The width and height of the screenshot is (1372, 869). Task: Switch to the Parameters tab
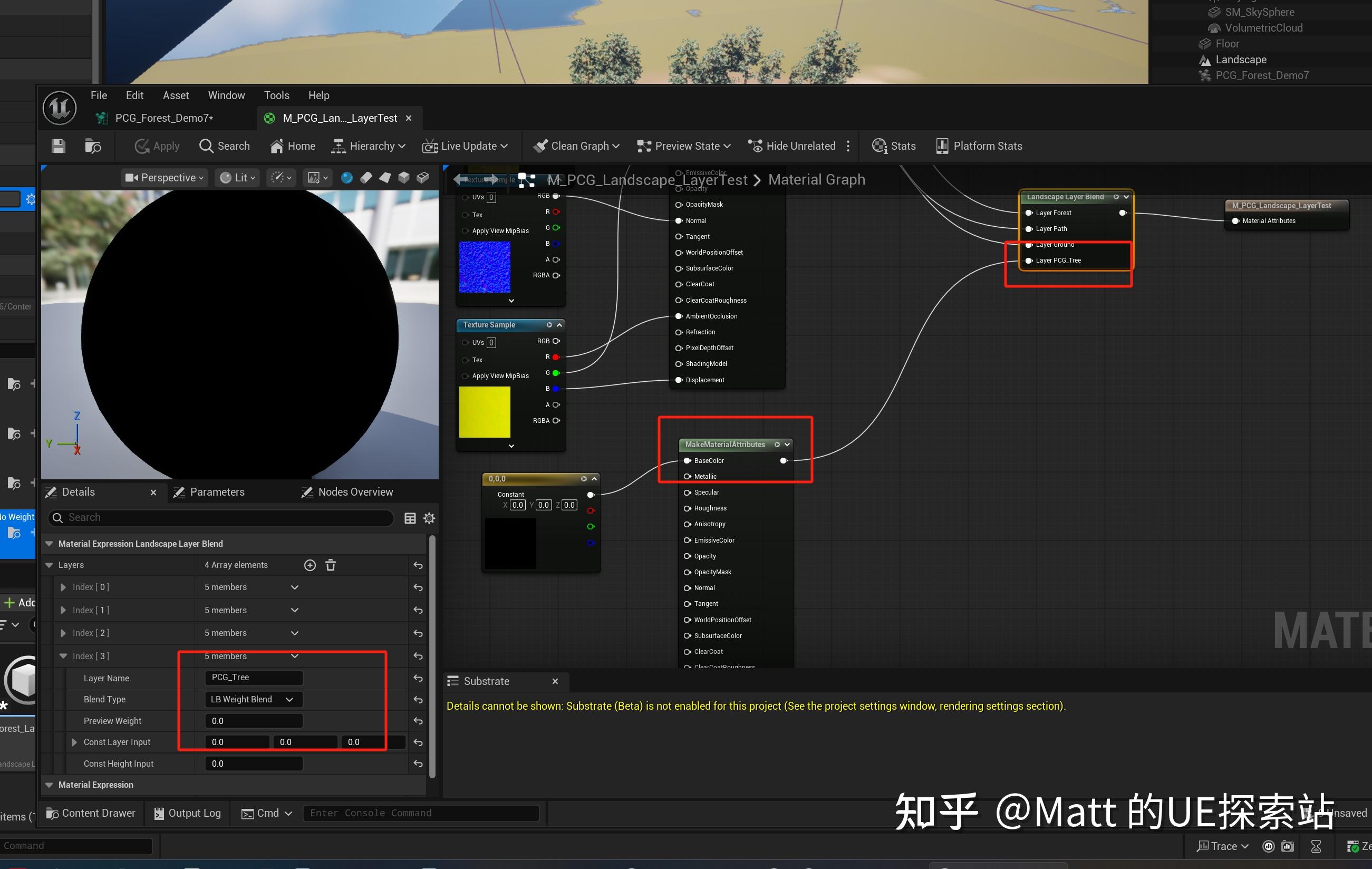pyautogui.click(x=217, y=493)
